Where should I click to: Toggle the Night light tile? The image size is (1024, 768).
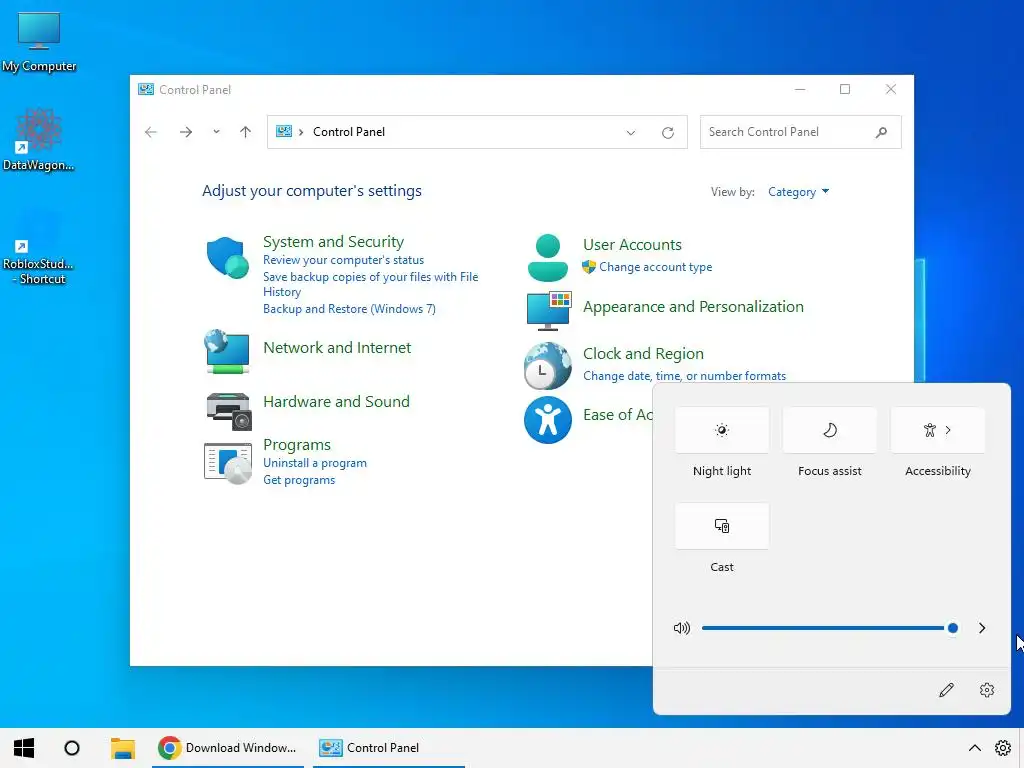(x=722, y=430)
